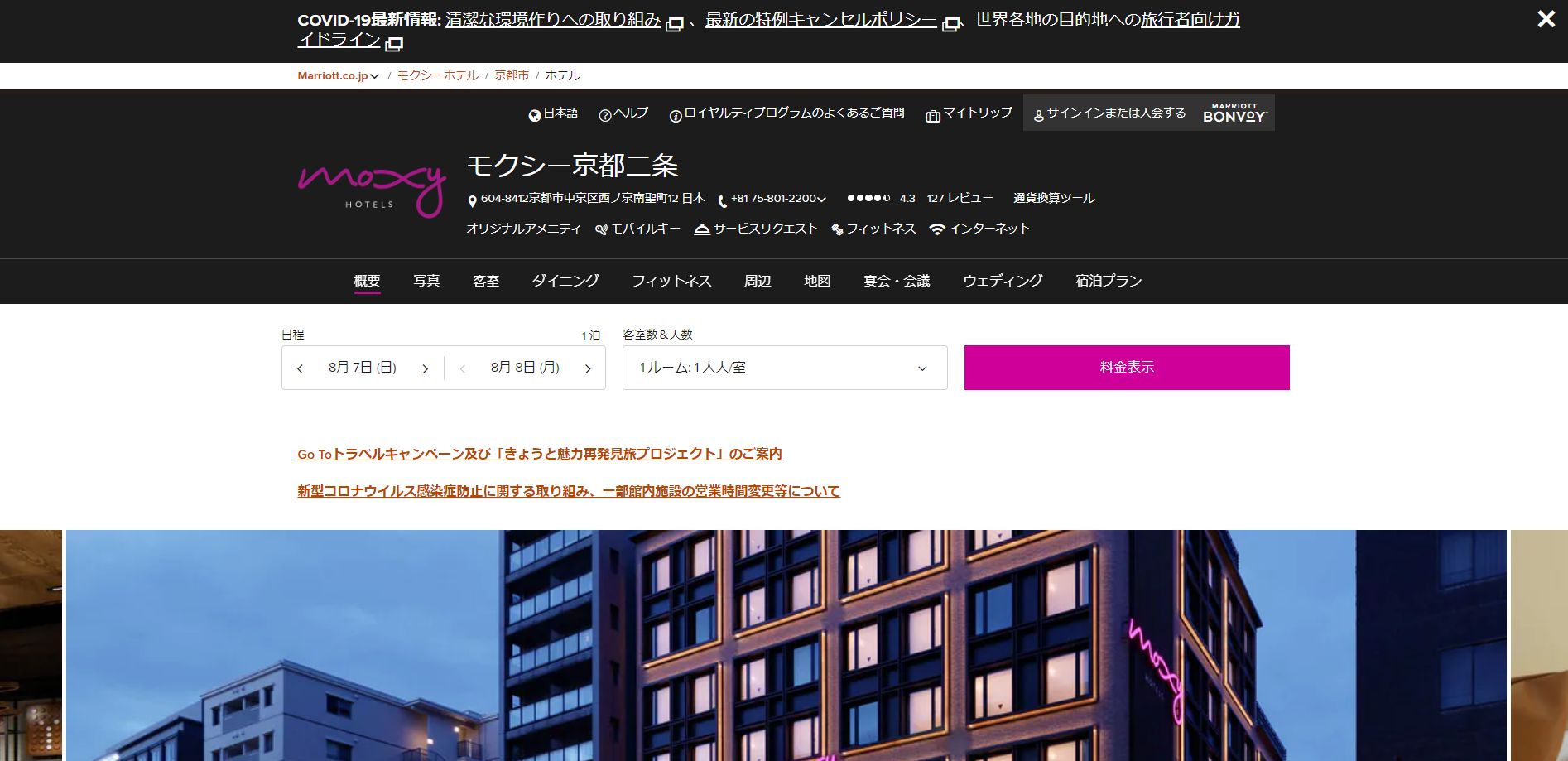Click the service request bell icon
1568x761 pixels.
pyautogui.click(x=702, y=229)
